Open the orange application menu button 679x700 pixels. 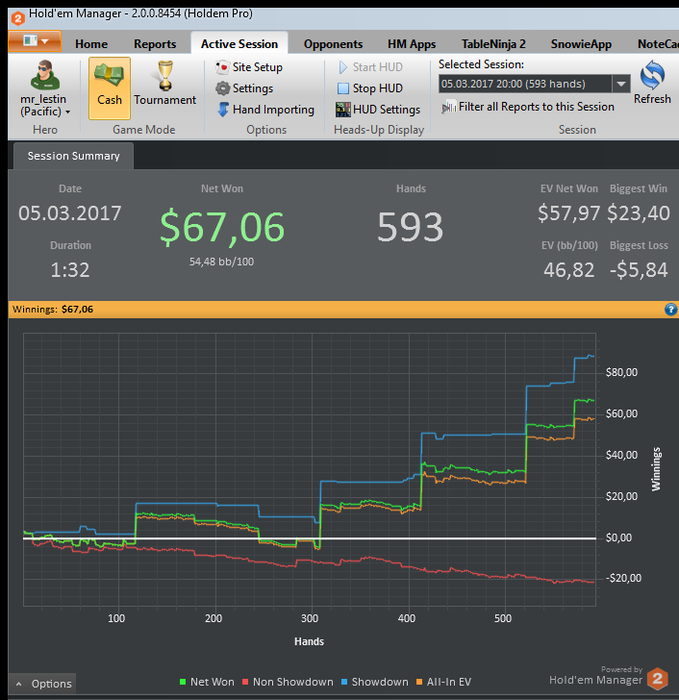[35, 41]
